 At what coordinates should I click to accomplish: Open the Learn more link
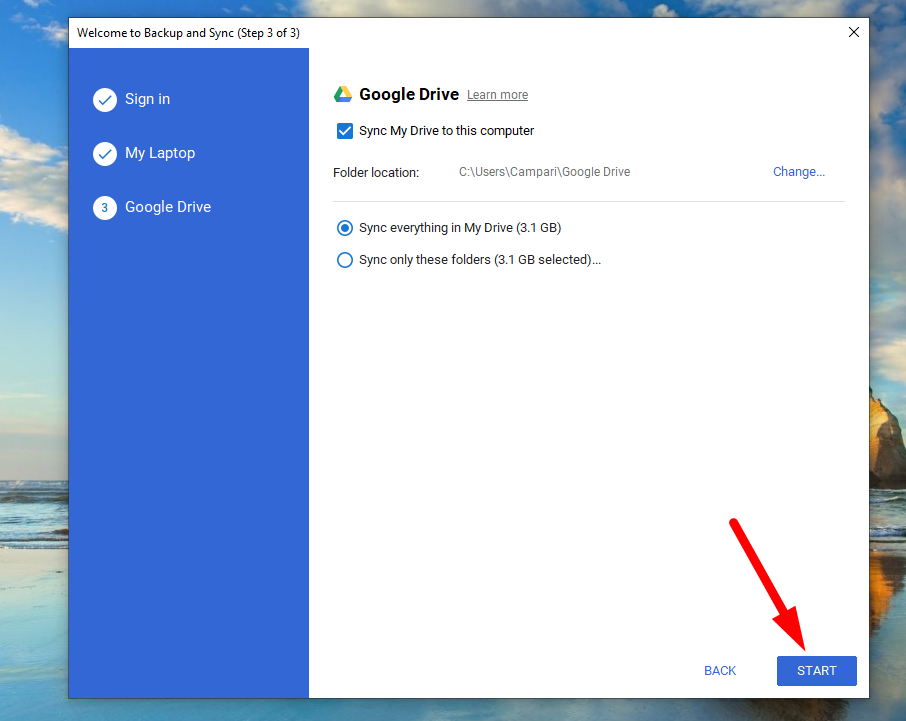(x=497, y=95)
